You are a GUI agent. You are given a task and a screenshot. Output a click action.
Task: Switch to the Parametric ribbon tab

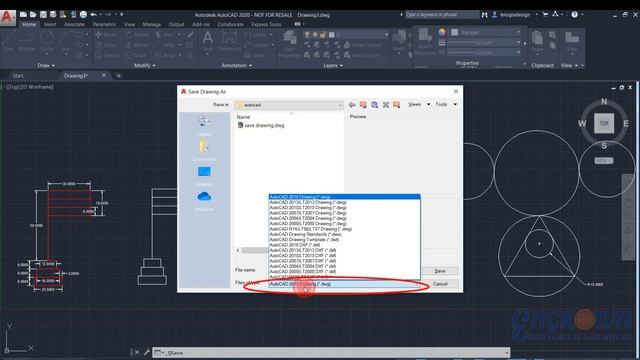pos(104,24)
